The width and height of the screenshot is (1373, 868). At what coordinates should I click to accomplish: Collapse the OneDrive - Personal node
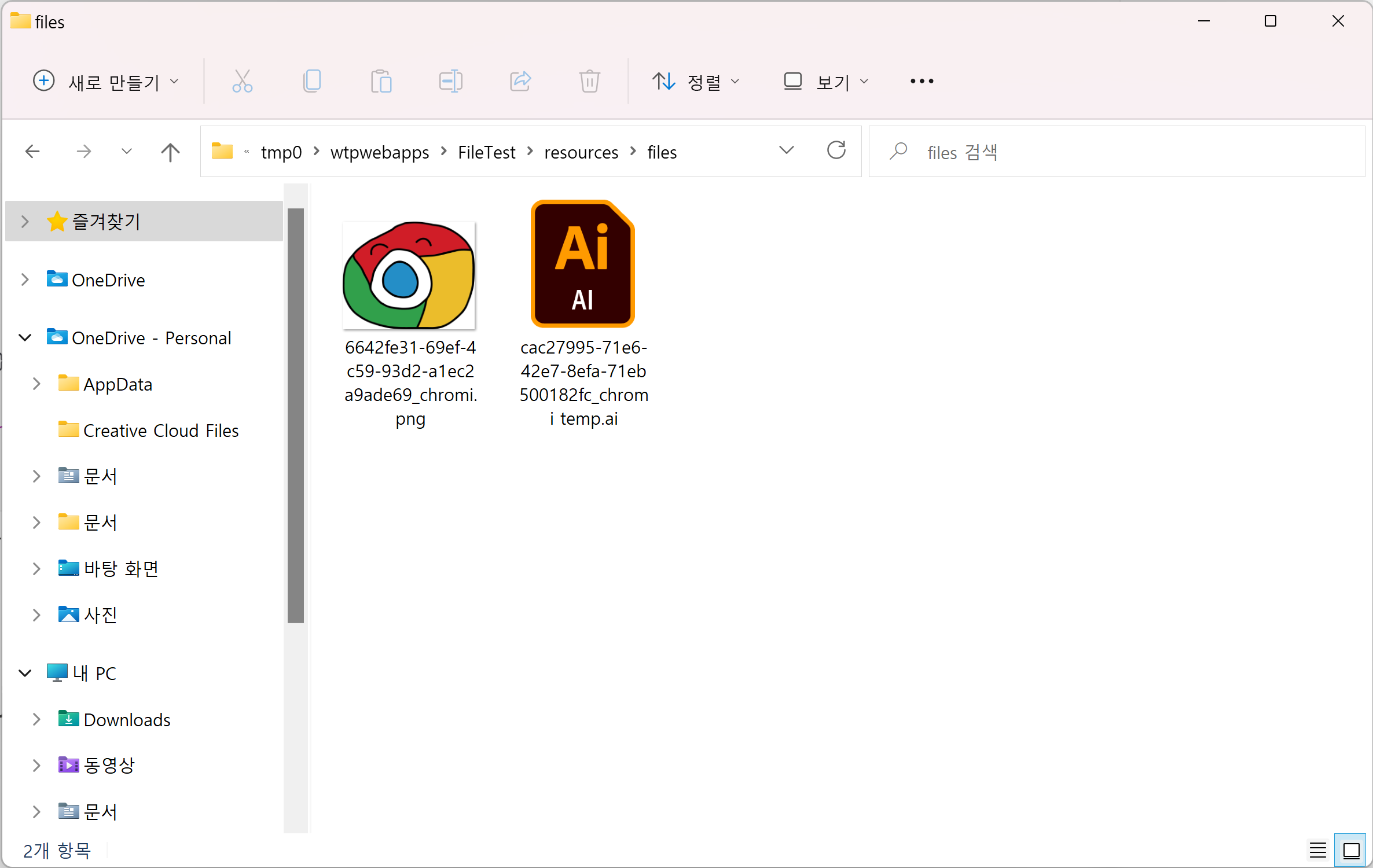(25, 337)
